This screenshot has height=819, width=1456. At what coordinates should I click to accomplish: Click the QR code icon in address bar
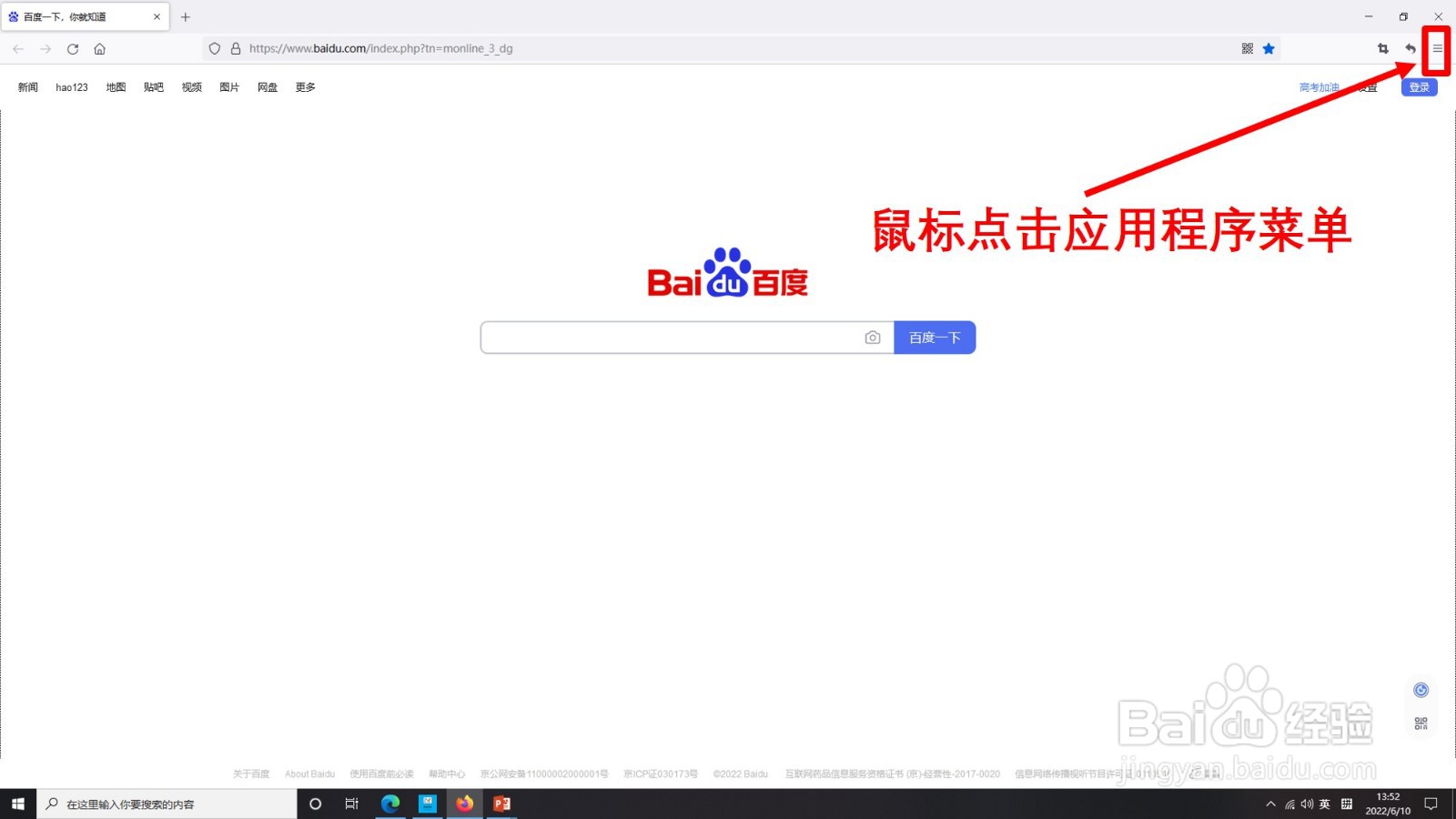(1248, 48)
